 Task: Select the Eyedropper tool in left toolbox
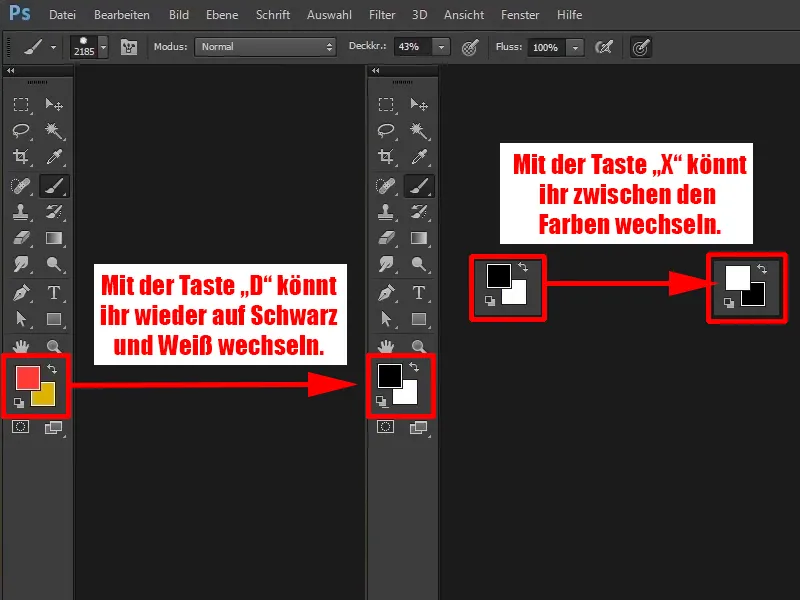[x=54, y=157]
